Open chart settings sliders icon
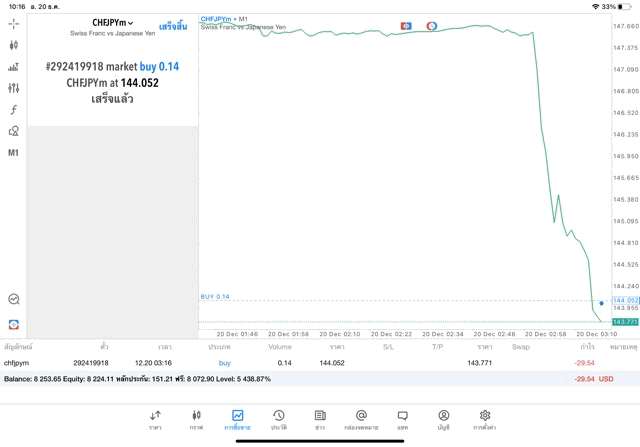640x447 pixels. pyautogui.click(x=13, y=88)
